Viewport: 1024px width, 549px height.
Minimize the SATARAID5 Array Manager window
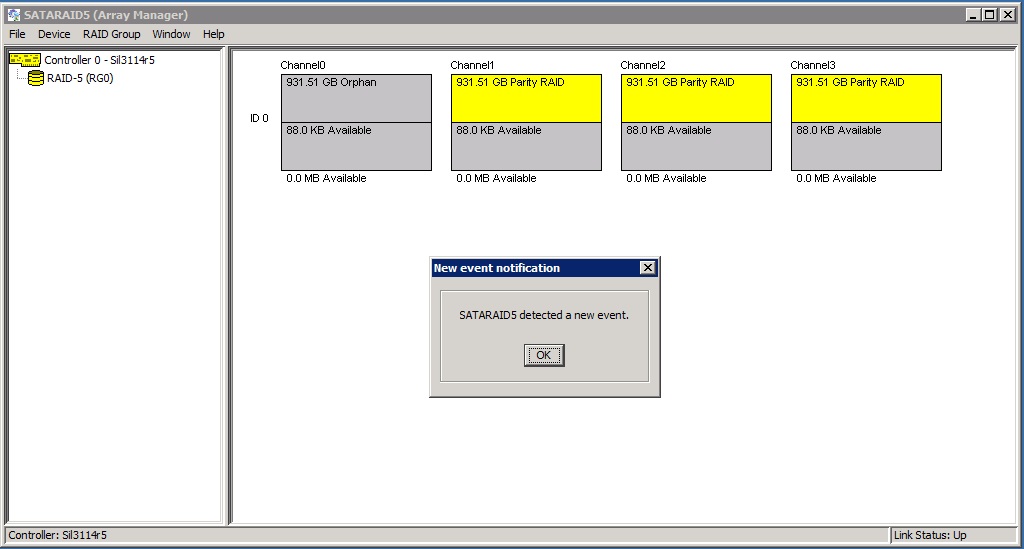tap(972, 14)
